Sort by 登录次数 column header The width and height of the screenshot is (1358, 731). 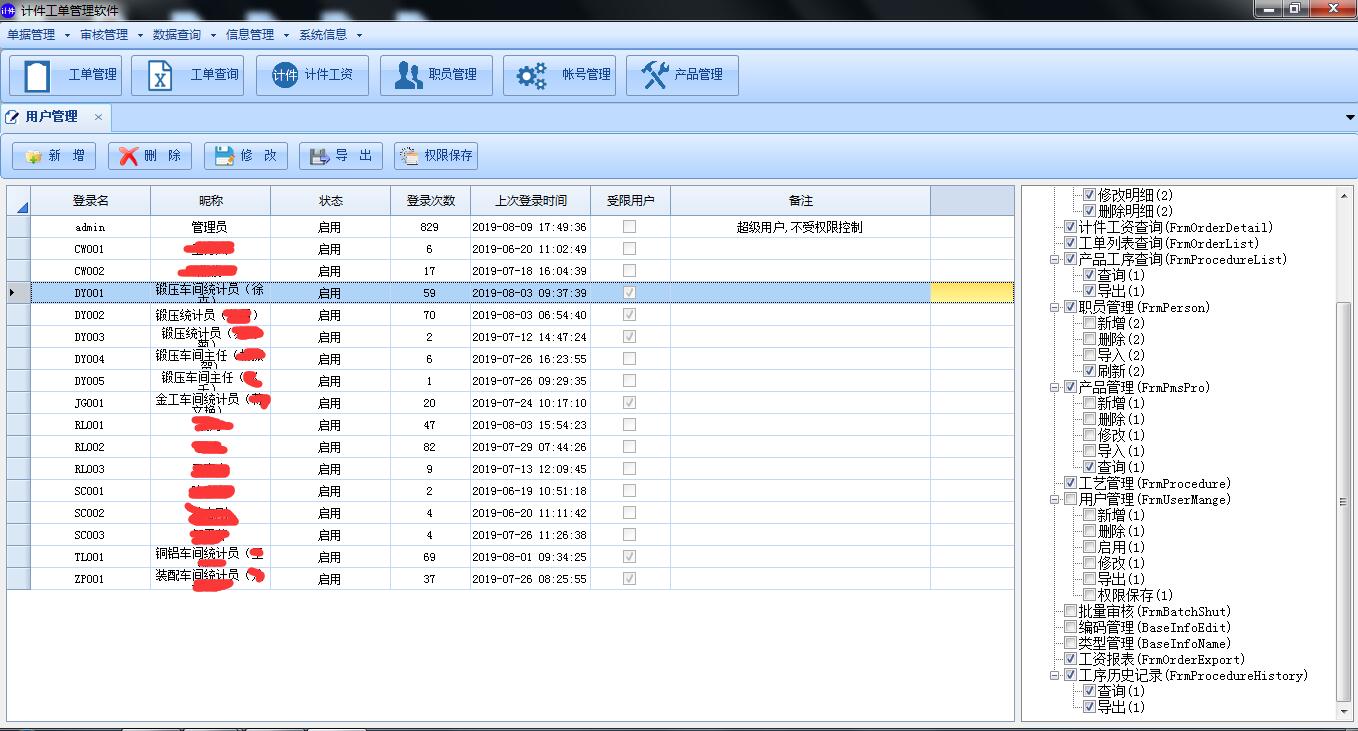(x=430, y=200)
